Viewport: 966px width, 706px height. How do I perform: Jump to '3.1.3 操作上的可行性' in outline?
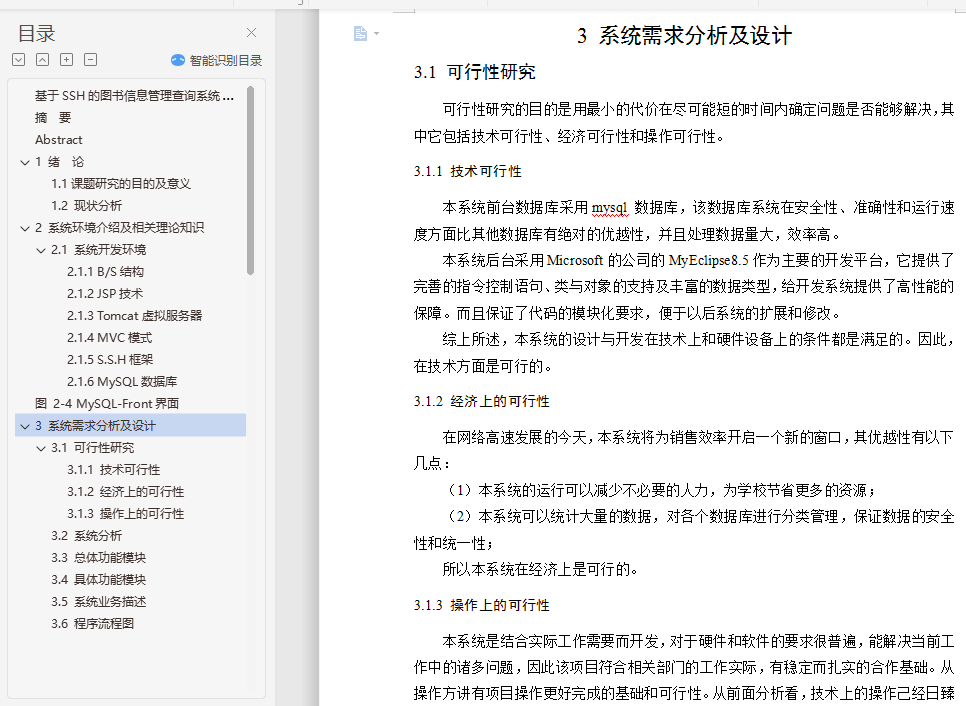coord(126,514)
